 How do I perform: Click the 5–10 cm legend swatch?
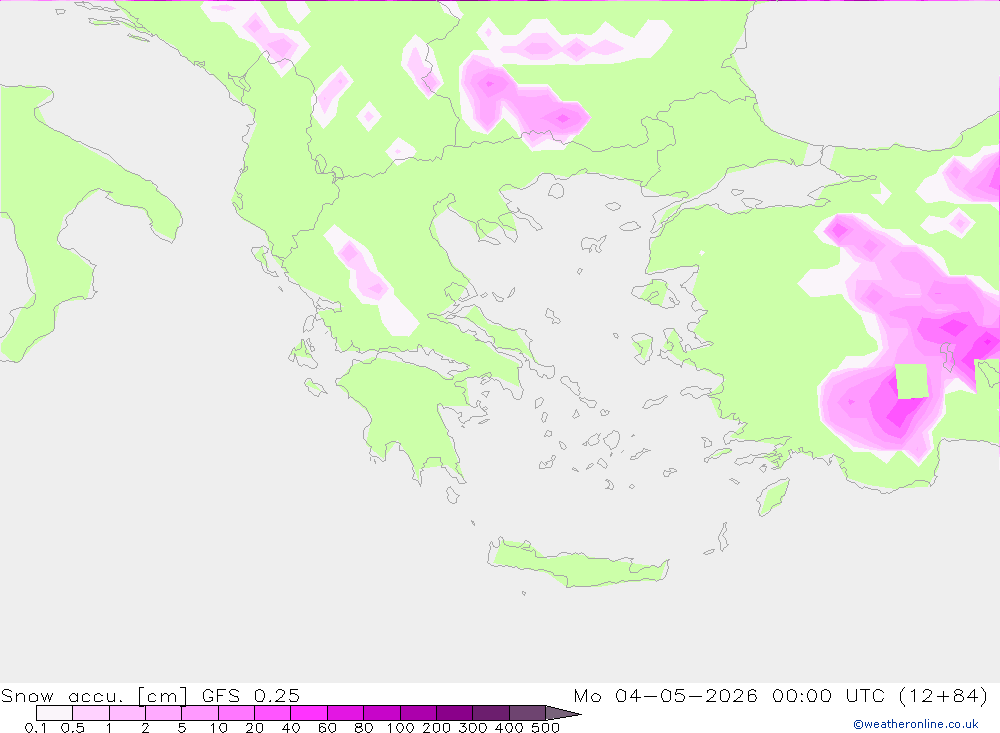[200, 713]
